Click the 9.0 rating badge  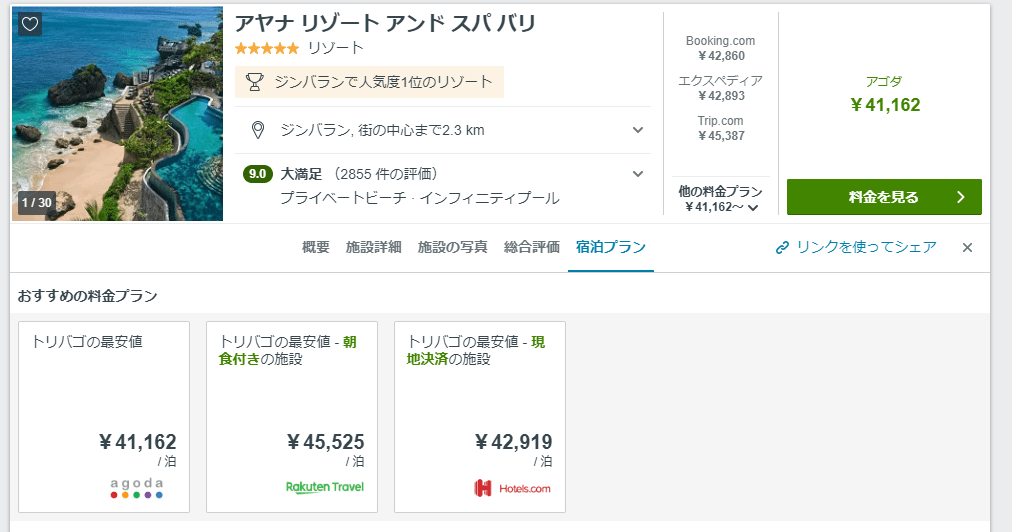pyautogui.click(x=257, y=174)
